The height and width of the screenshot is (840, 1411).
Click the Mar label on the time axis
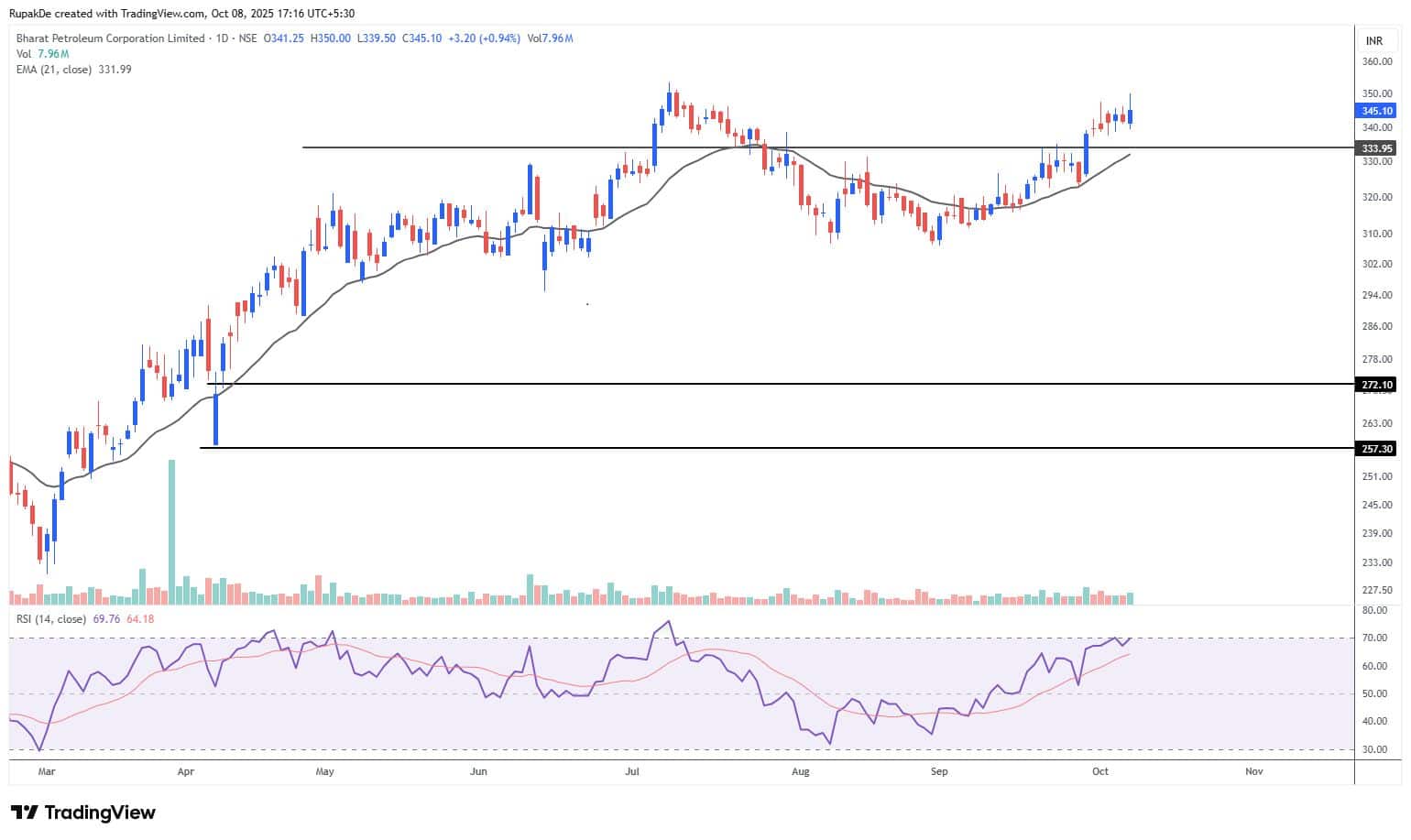(x=47, y=771)
